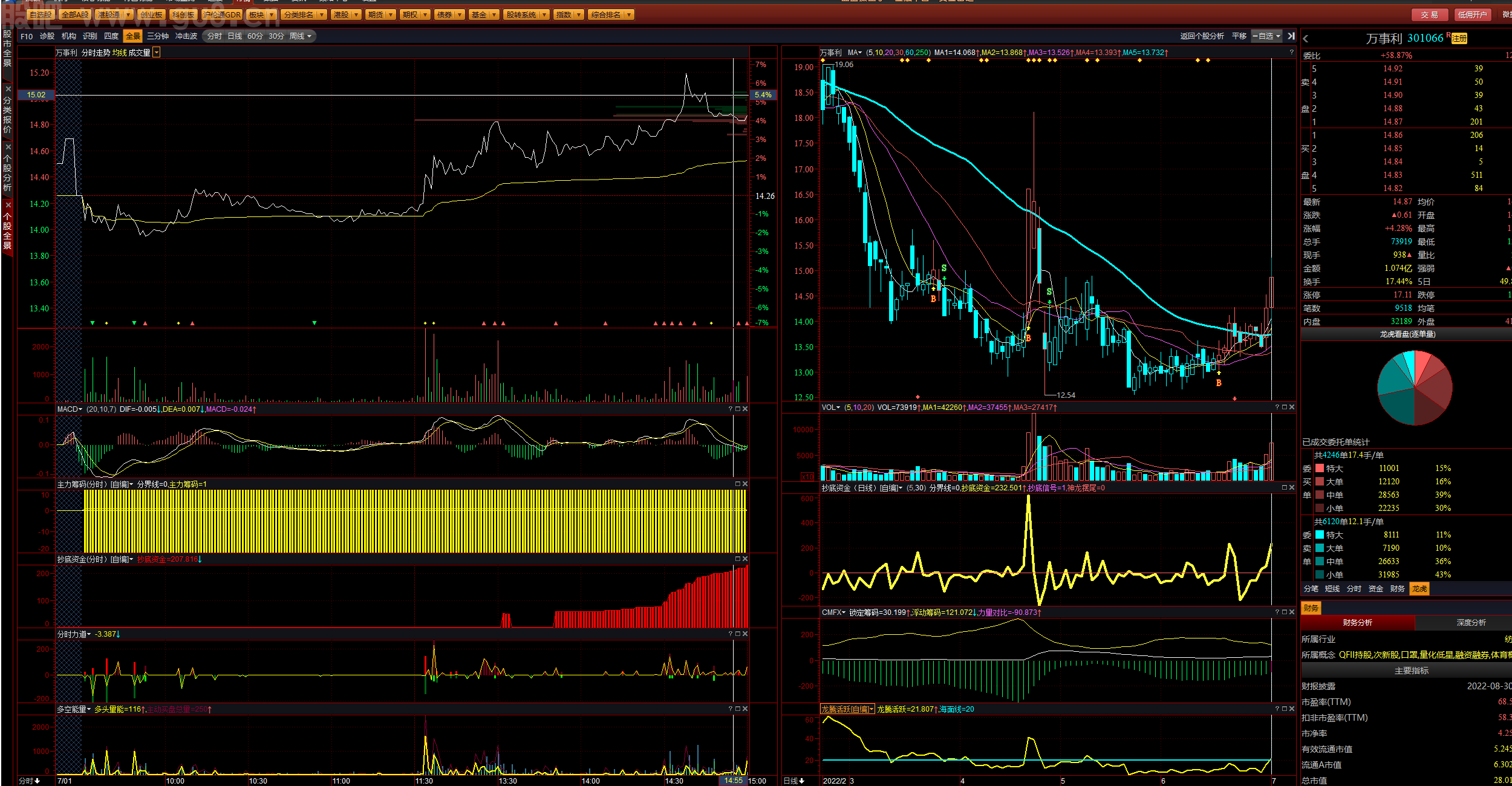Image resolution: width=1512 pixels, height=786 pixels.
Task: Maximize the MACD indicator panel
Action: coord(738,409)
